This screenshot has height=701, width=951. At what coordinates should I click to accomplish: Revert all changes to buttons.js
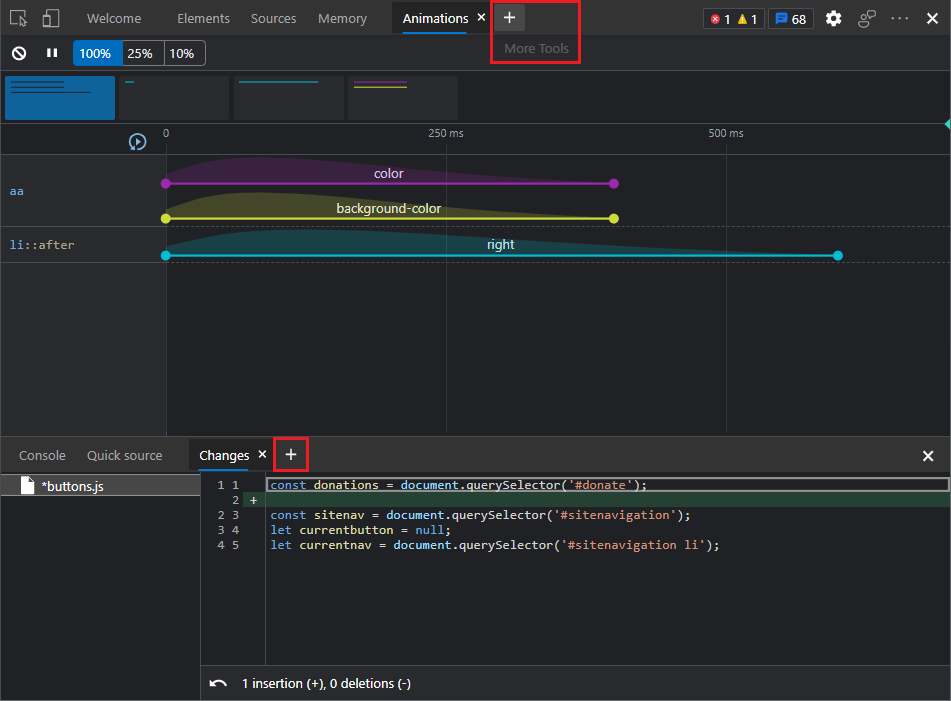click(218, 683)
